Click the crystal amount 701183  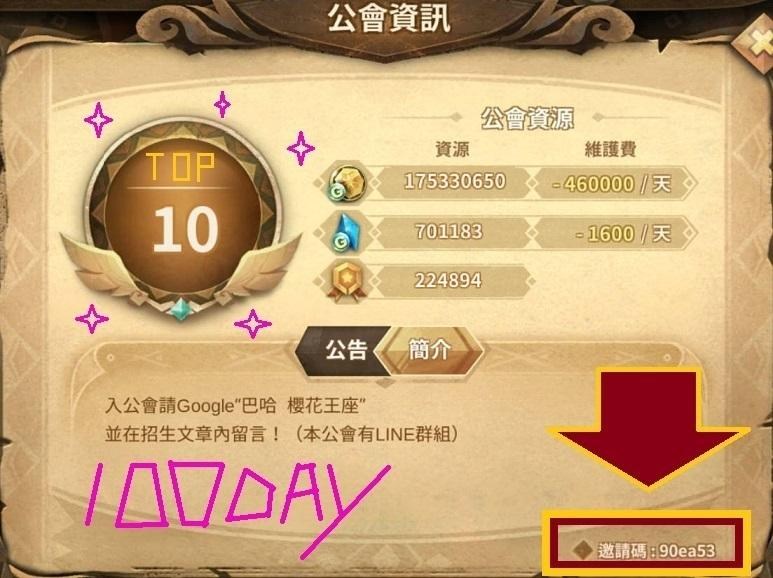449,232
